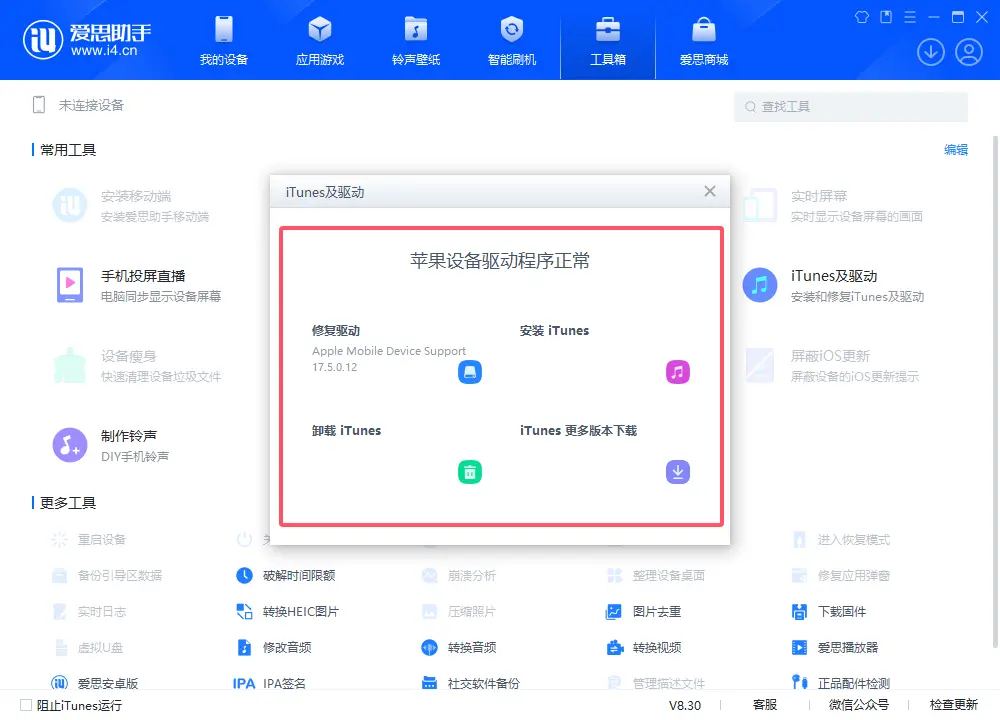Launch 实时日志 tool
Image resolution: width=1000 pixels, height=720 pixels.
[x=89, y=612]
